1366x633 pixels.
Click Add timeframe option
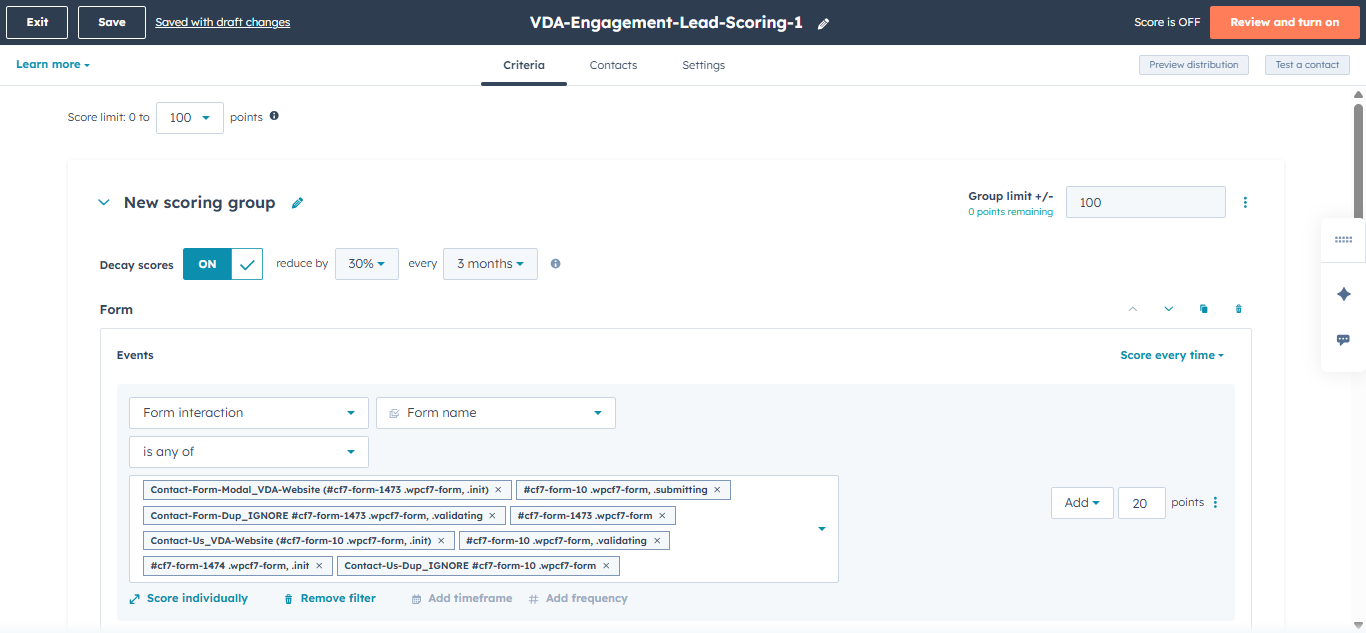click(462, 599)
